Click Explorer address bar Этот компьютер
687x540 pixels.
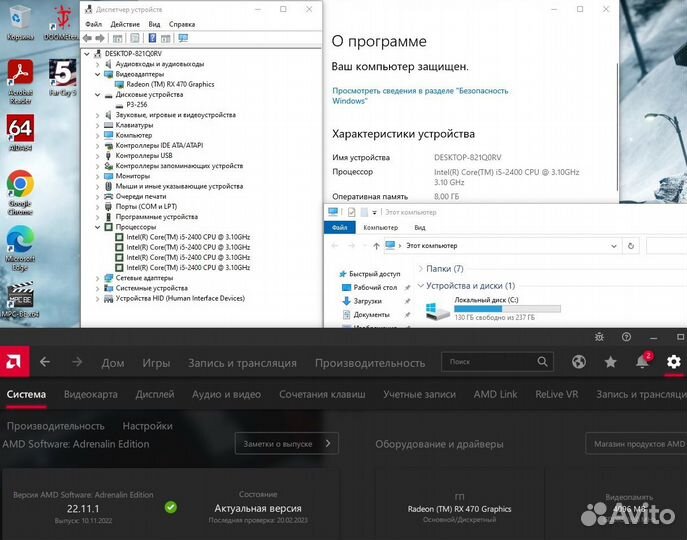[432, 246]
